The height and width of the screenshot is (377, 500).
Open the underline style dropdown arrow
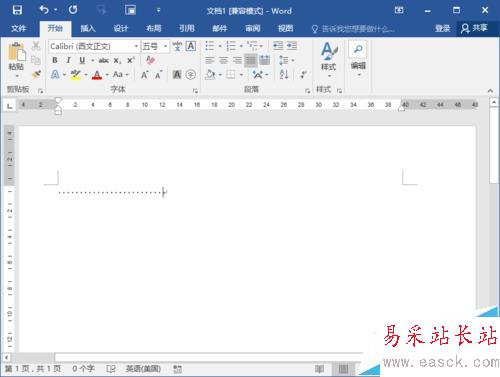93,60
